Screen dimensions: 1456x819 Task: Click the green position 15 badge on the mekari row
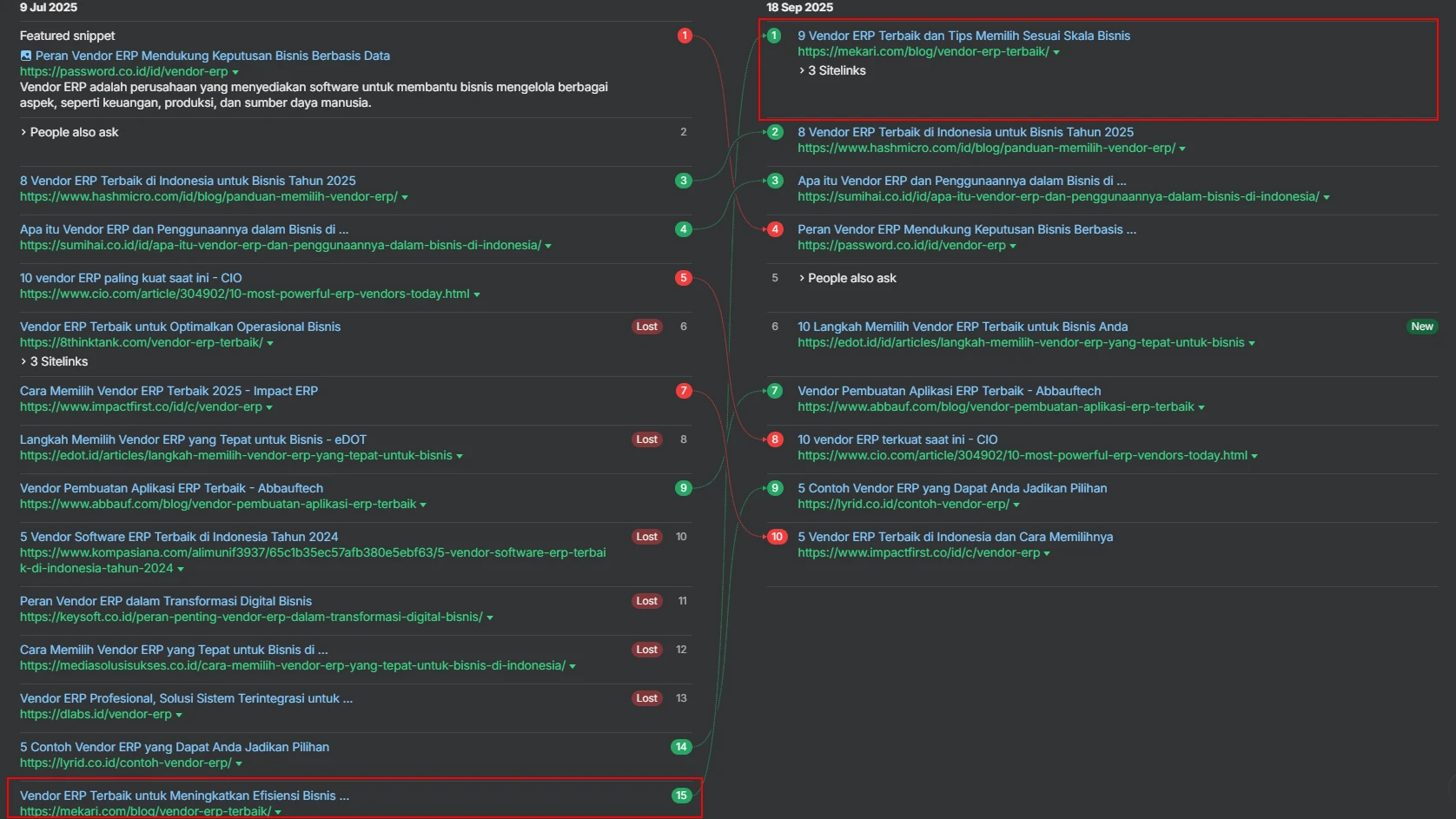(x=682, y=796)
